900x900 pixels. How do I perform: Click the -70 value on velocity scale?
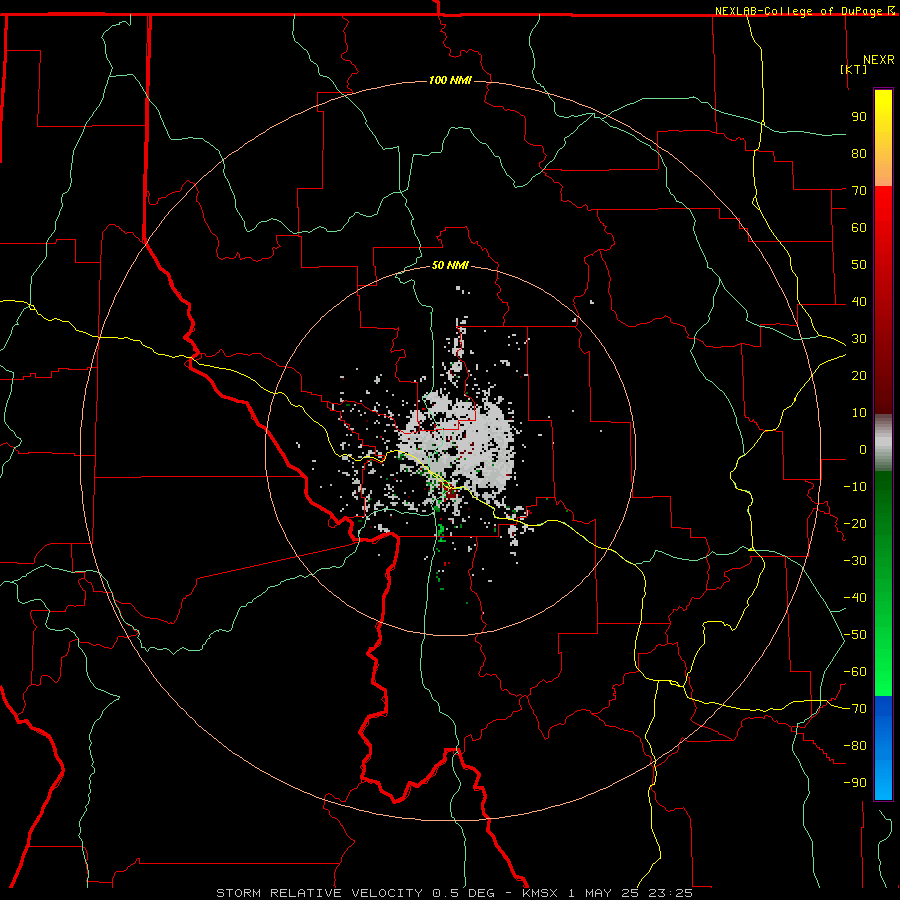tap(855, 709)
